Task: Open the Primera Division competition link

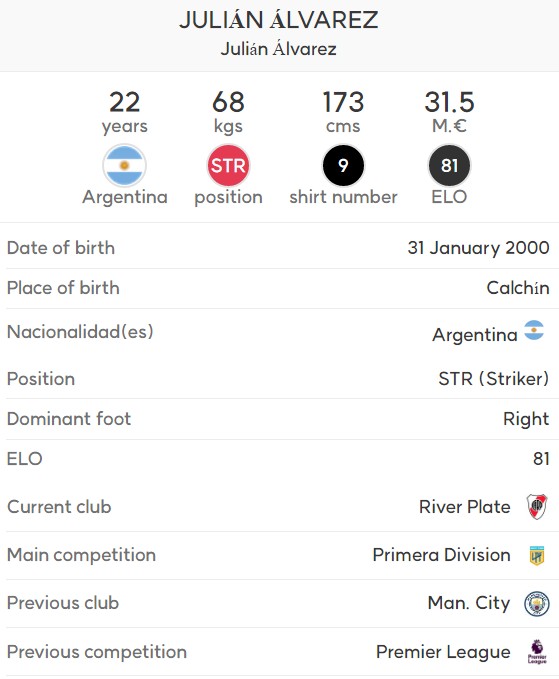Action: click(442, 555)
